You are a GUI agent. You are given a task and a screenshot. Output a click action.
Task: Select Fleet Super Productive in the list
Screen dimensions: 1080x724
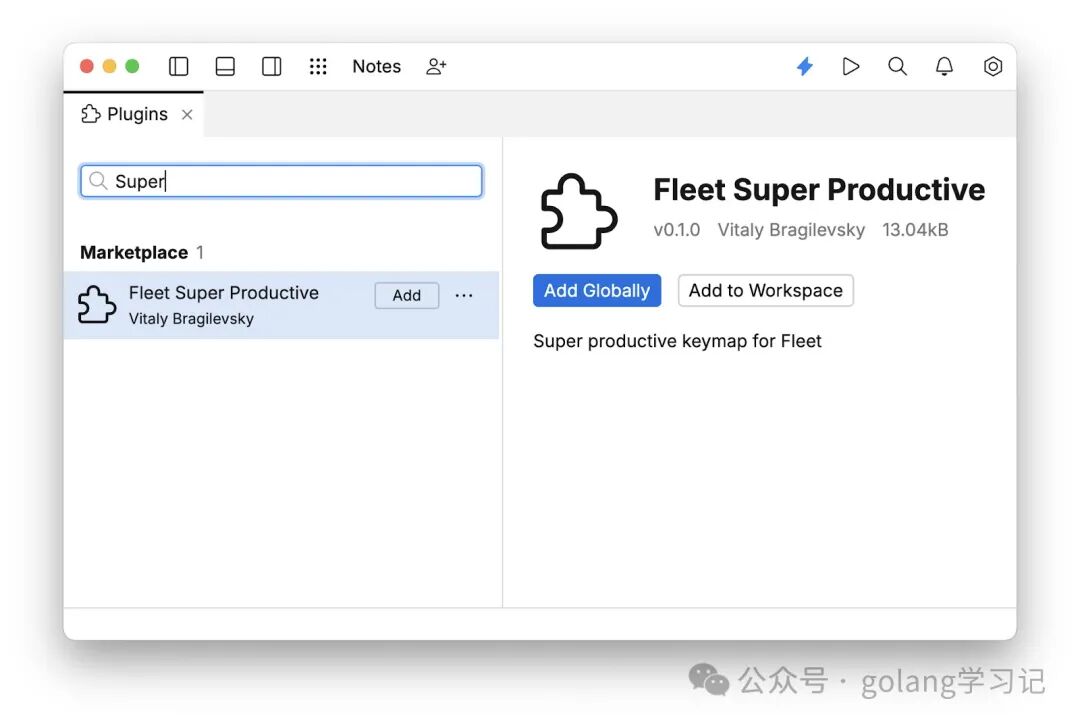click(x=222, y=304)
